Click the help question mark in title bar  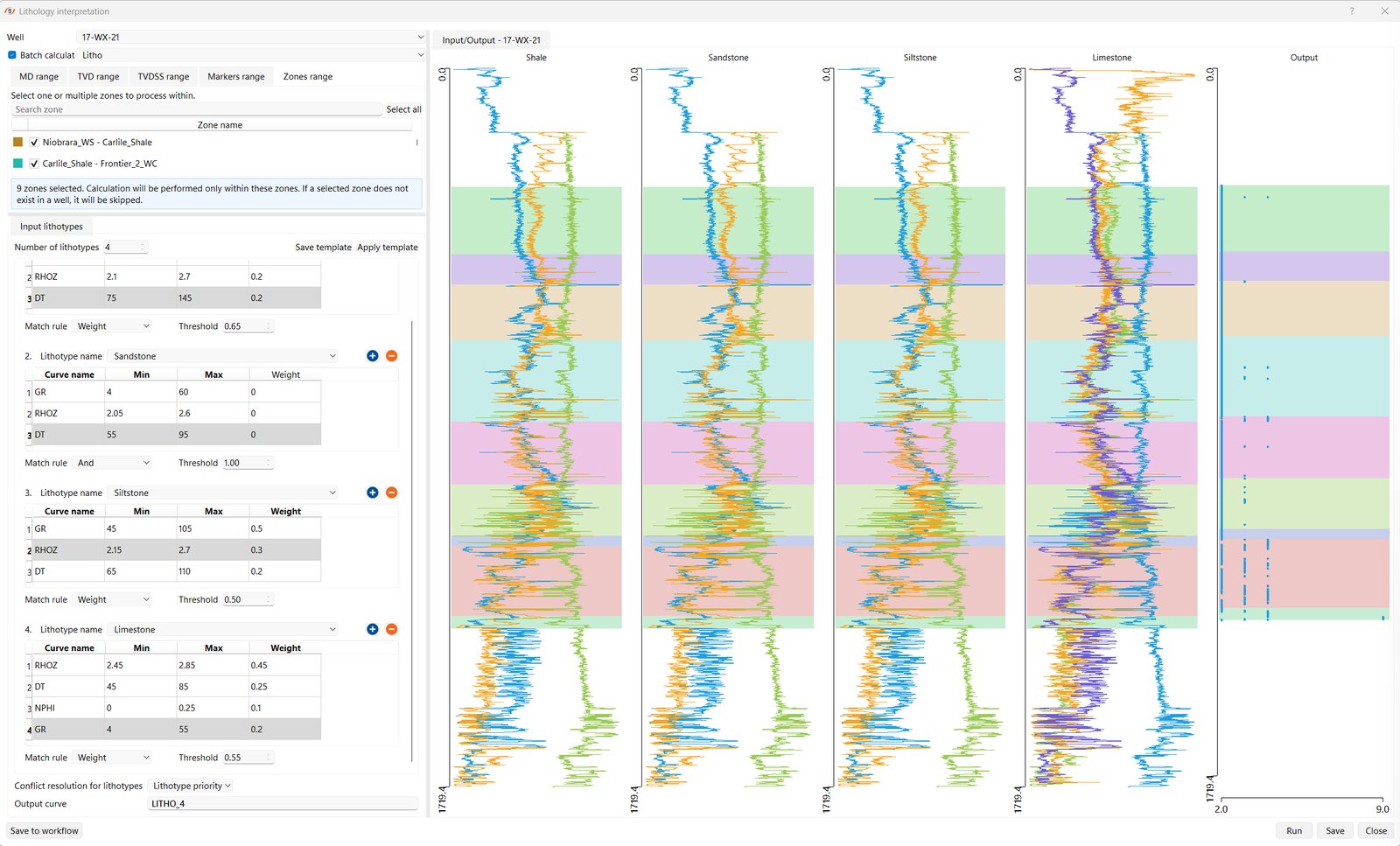[x=1351, y=11]
